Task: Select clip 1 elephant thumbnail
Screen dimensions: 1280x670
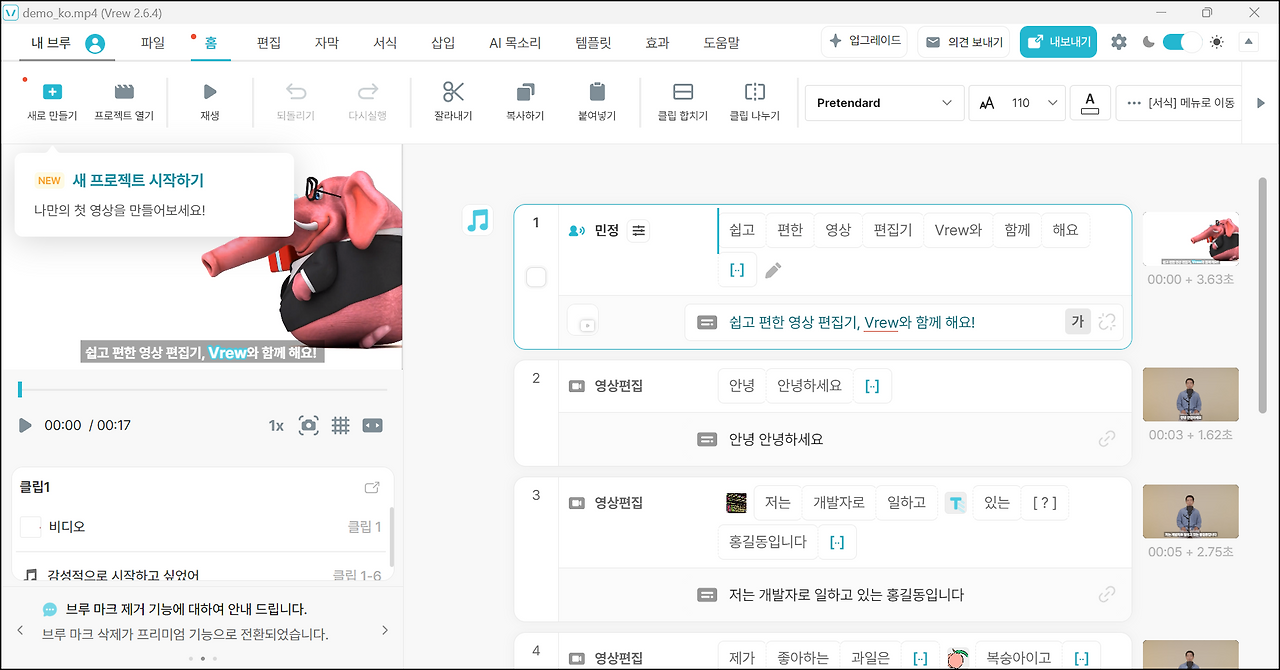Action: 1191,238
